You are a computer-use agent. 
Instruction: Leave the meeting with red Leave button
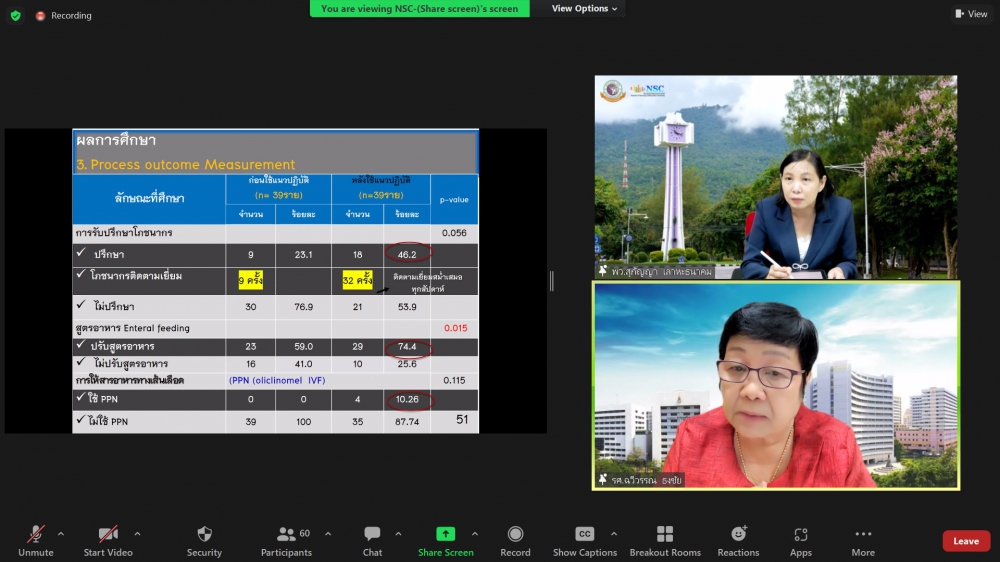click(965, 541)
